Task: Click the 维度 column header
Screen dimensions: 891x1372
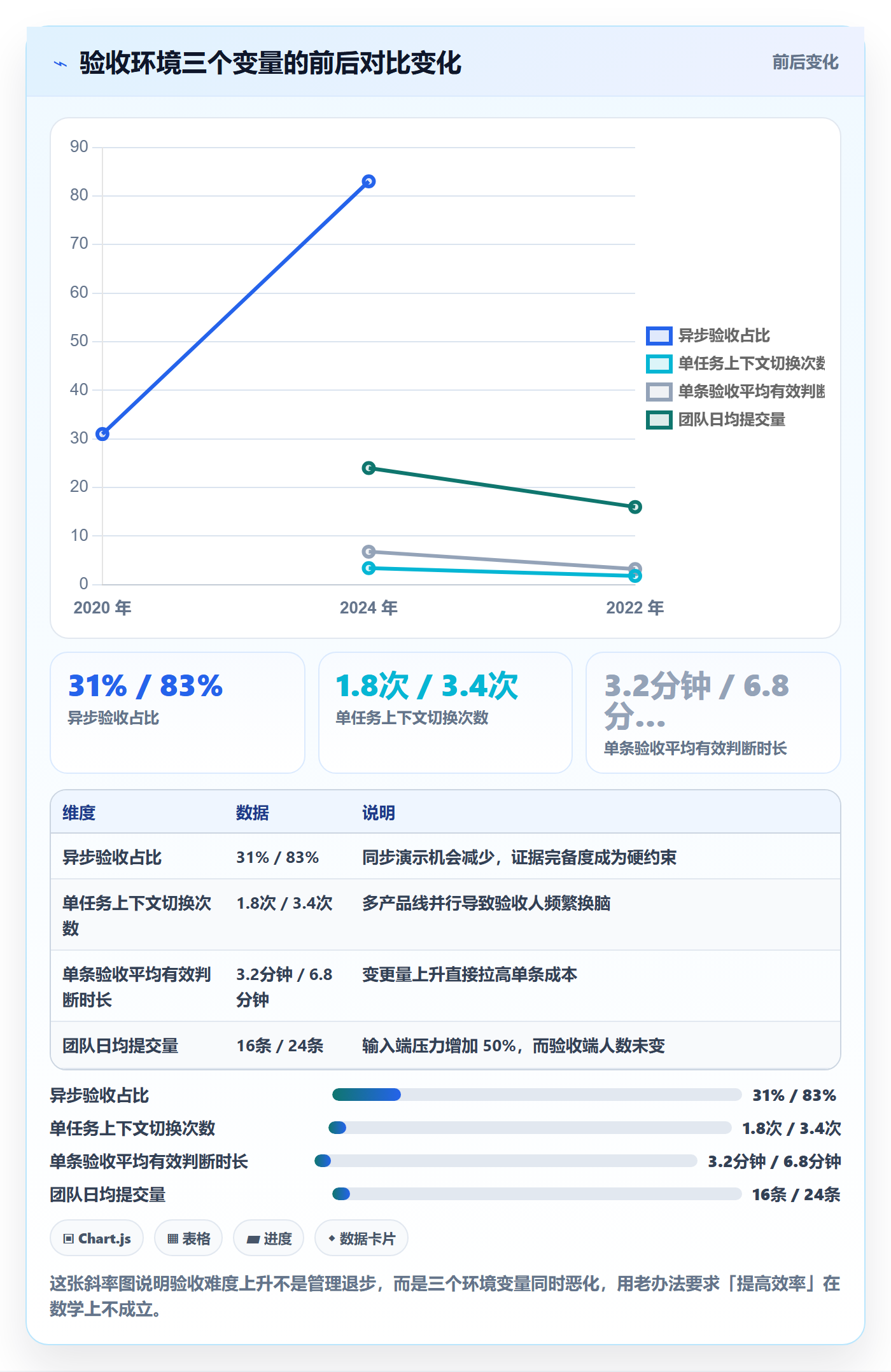Action: pos(79,813)
